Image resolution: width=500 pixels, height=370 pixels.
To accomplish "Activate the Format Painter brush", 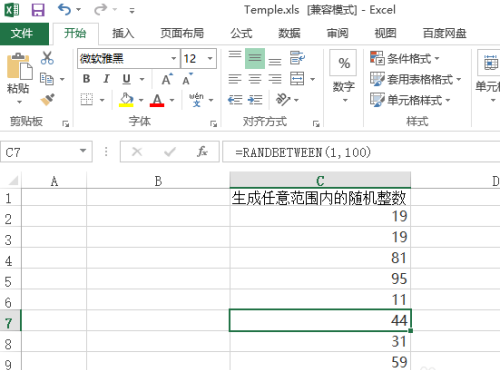I will tap(48, 99).
